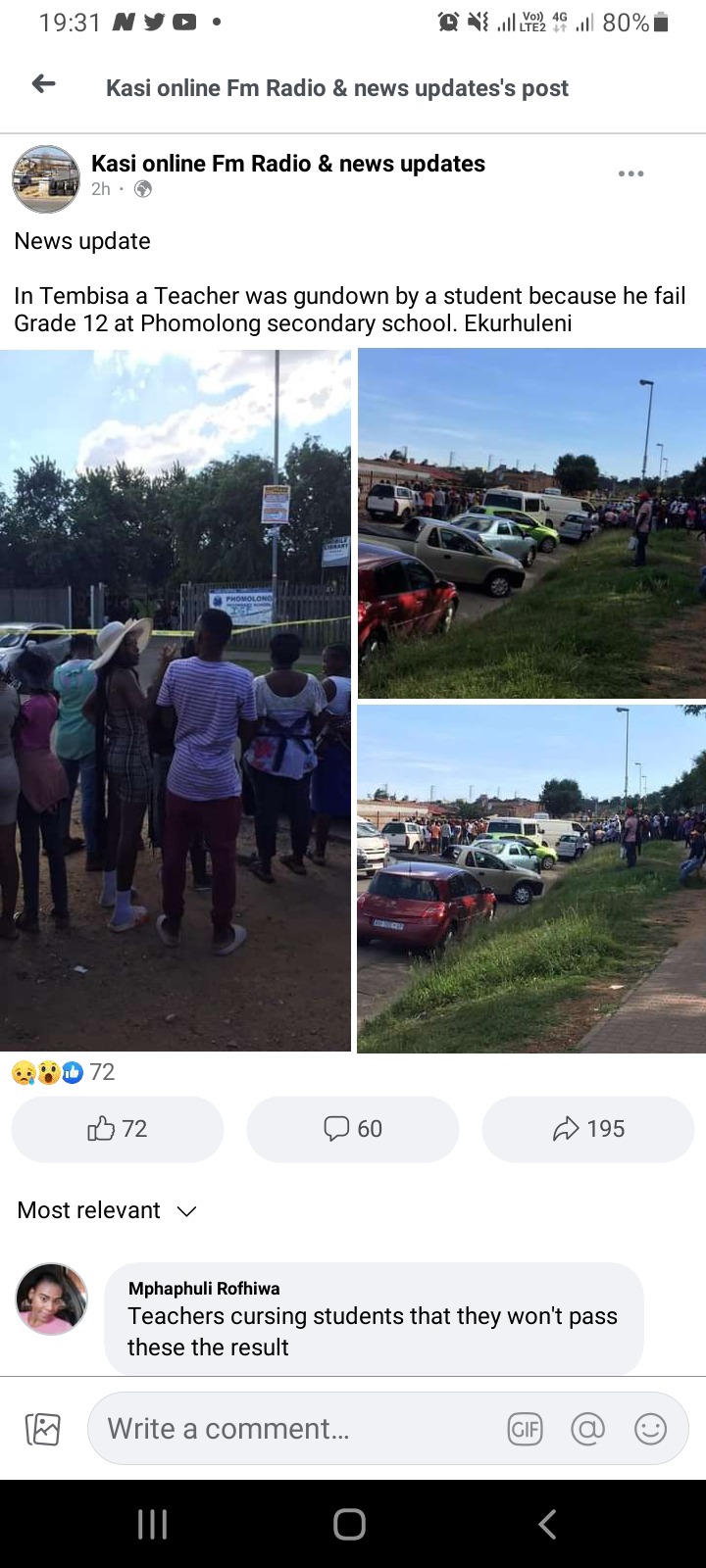The image size is (706, 1568).
Task: Tap the public globe privacy icon
Action: 143,189
